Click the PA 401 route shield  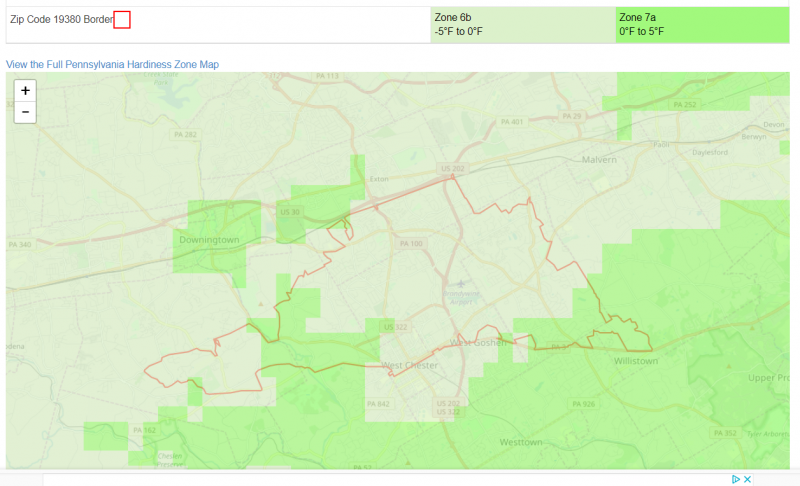tap(510, 122)
